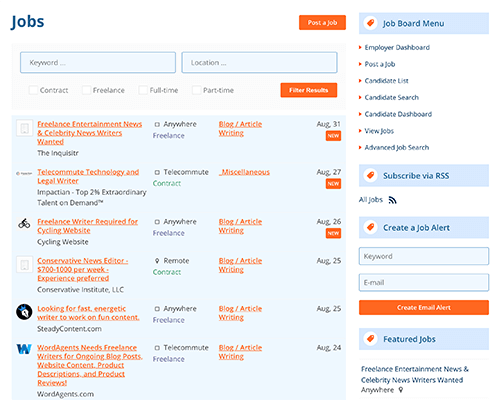
Task: Click the tag icon beside Create a Job Alert
Action: [370, 227]
